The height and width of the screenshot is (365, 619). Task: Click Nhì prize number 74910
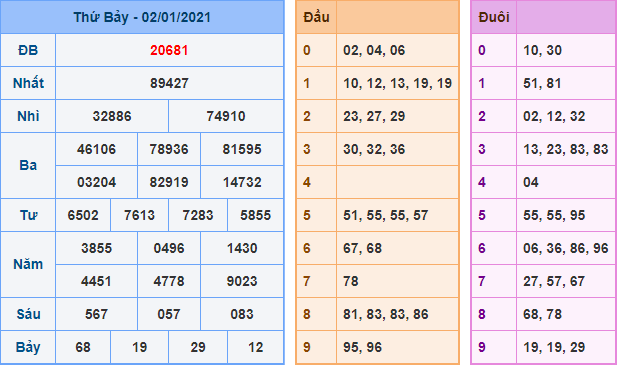point(226,116)
